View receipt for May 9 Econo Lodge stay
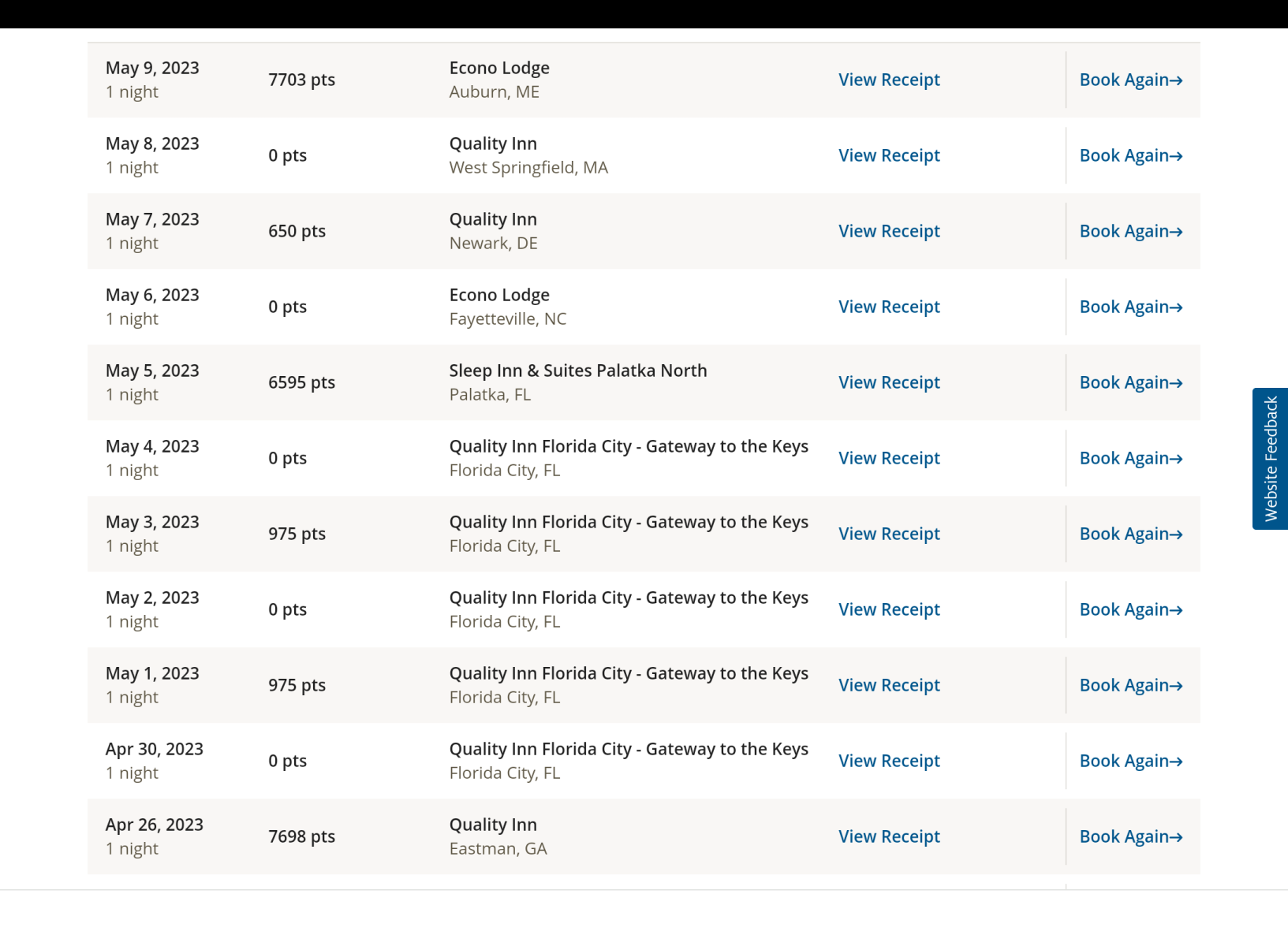Viewport: 1288px width, 946px height. (x=889, y=80)
